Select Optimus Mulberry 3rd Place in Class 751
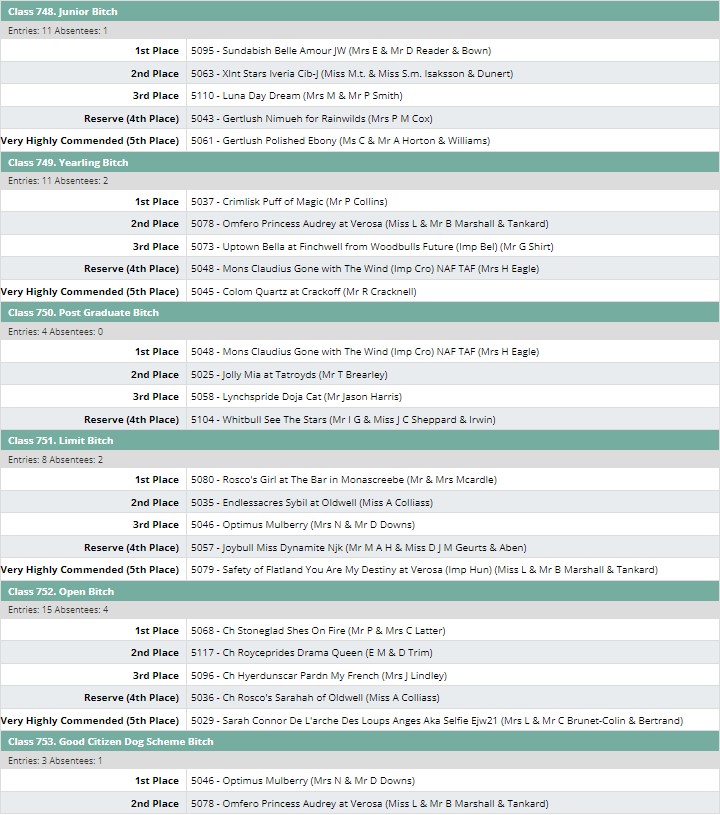 point(303,525)
